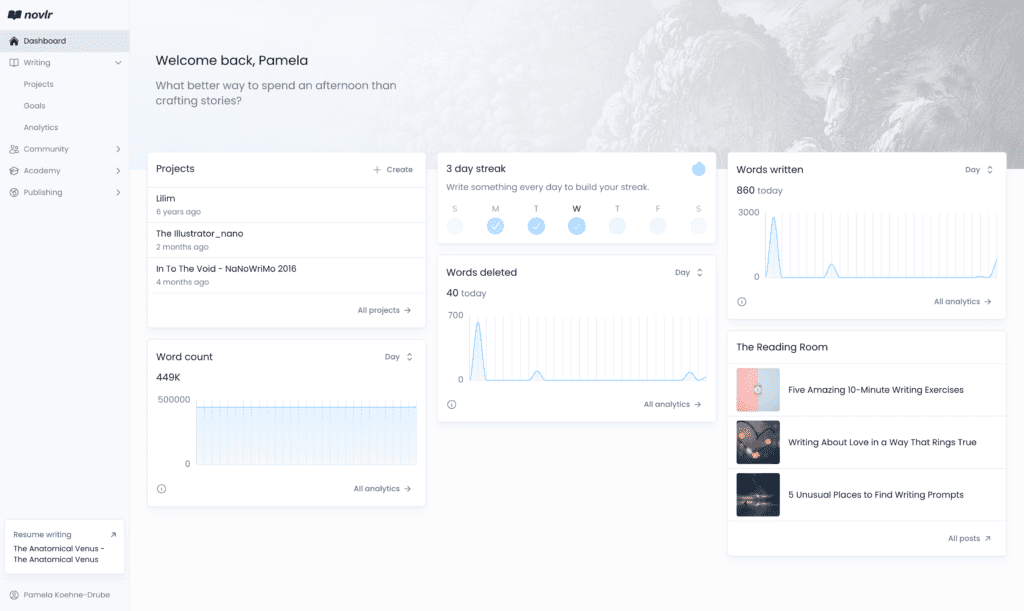The image size is (1024, 611).
Task: Select the Academy sidebar item
Action: pos(65,170)
